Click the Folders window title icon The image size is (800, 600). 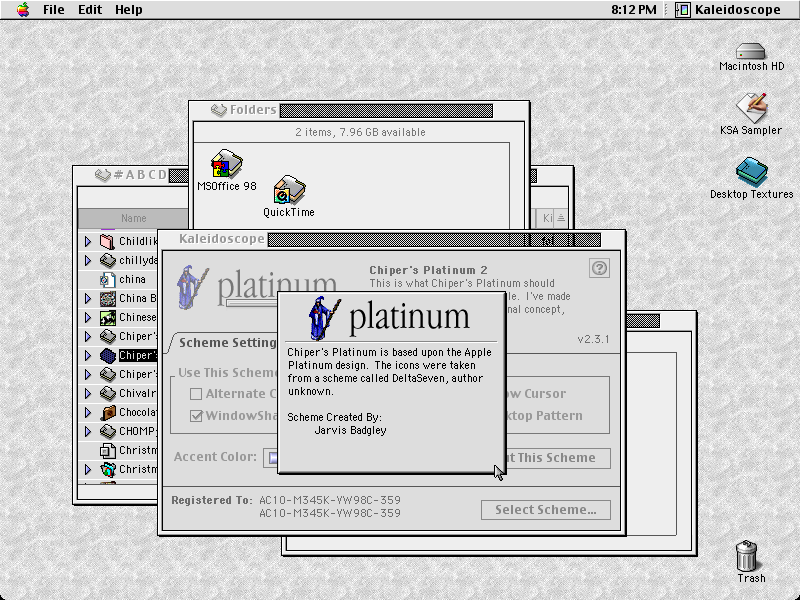click(x=219, y=110)
